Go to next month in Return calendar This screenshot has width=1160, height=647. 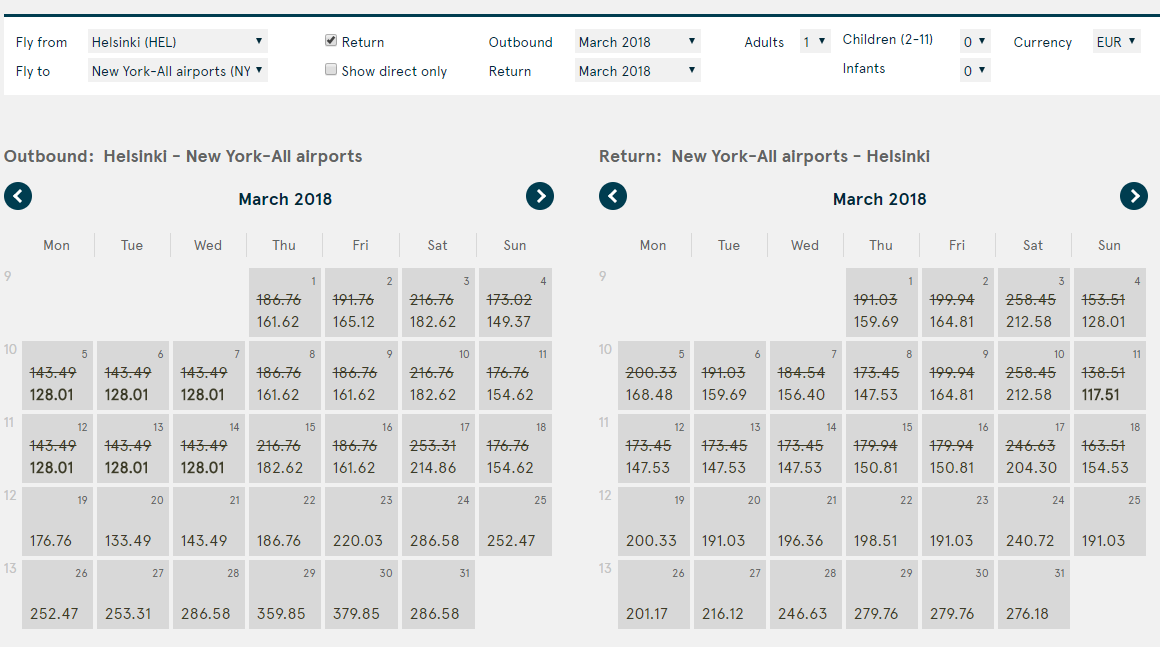[x=1134, y=196]
